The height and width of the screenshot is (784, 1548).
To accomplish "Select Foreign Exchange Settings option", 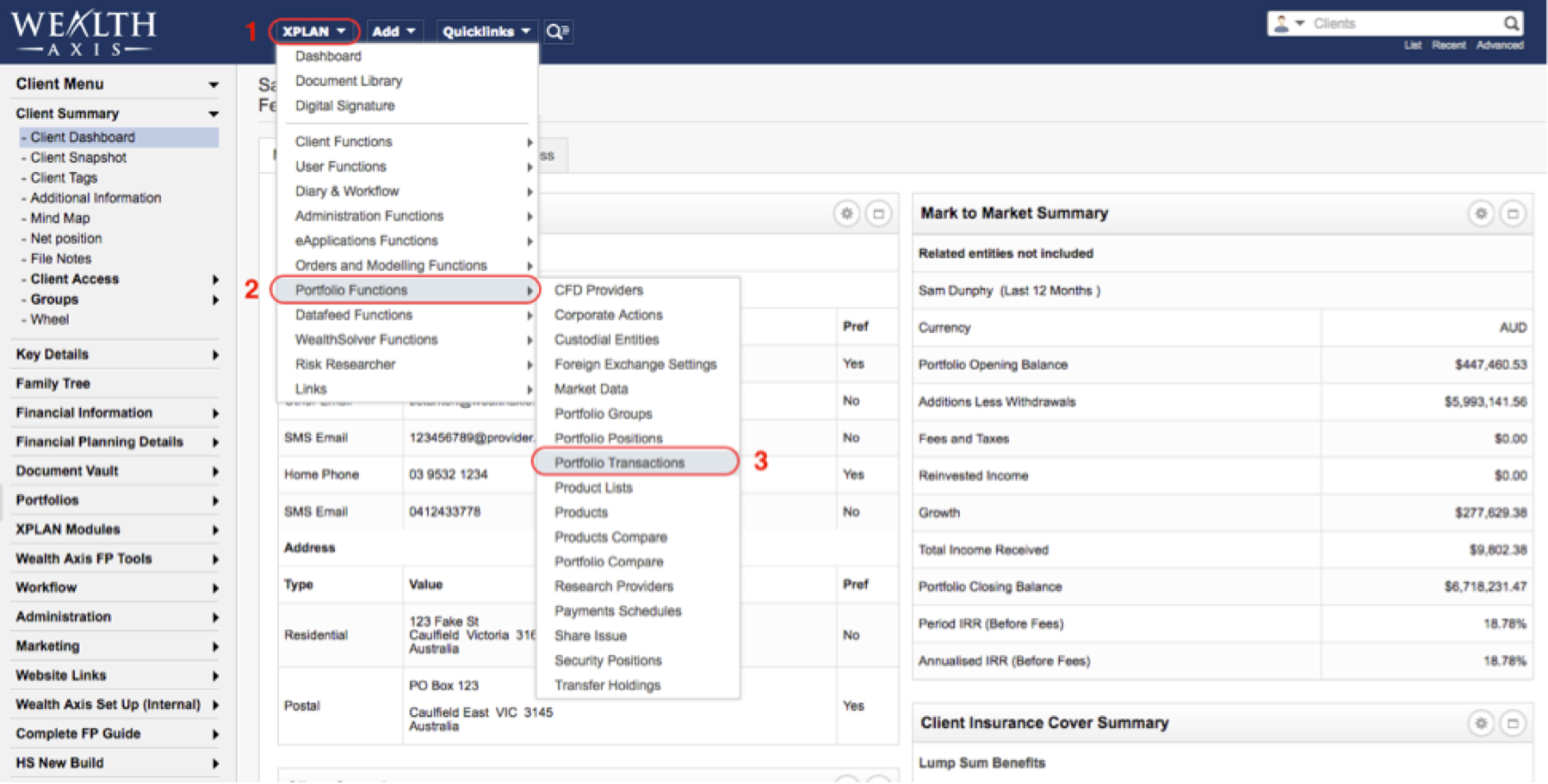I will point(635,365).
